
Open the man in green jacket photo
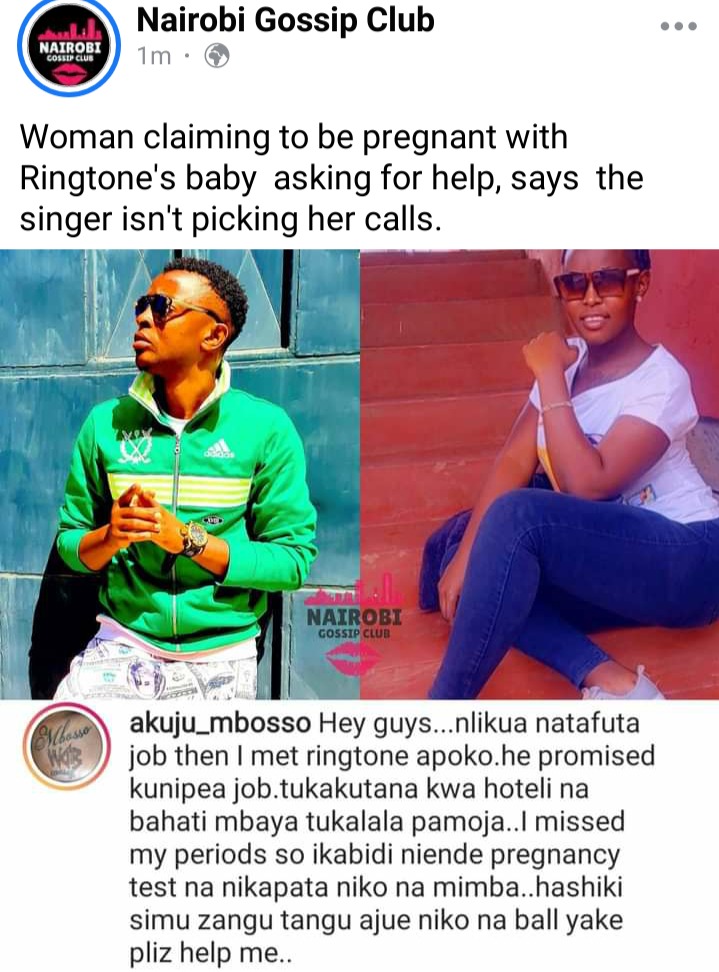(x=180, y=474)
